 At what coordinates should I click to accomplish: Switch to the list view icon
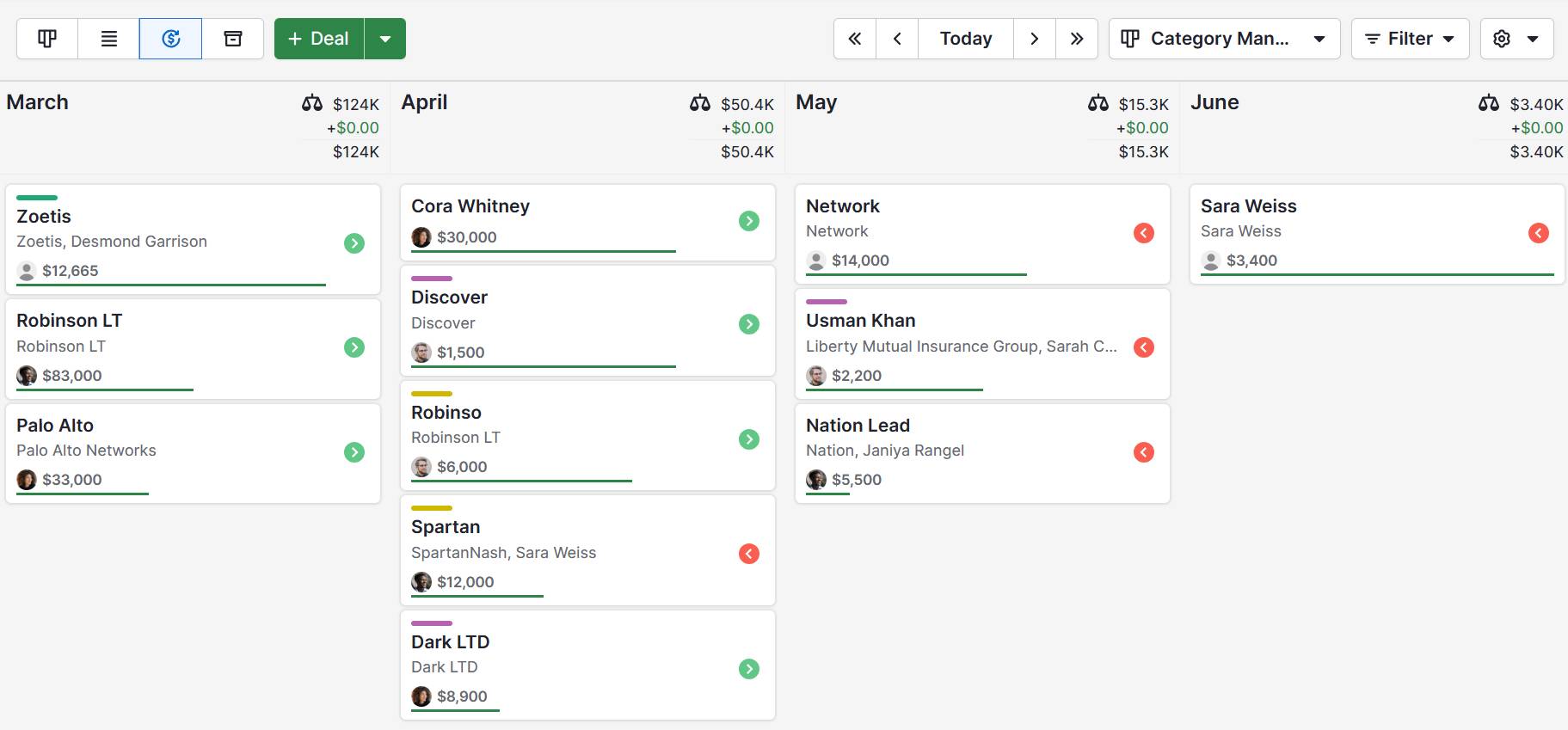[109, 39]
